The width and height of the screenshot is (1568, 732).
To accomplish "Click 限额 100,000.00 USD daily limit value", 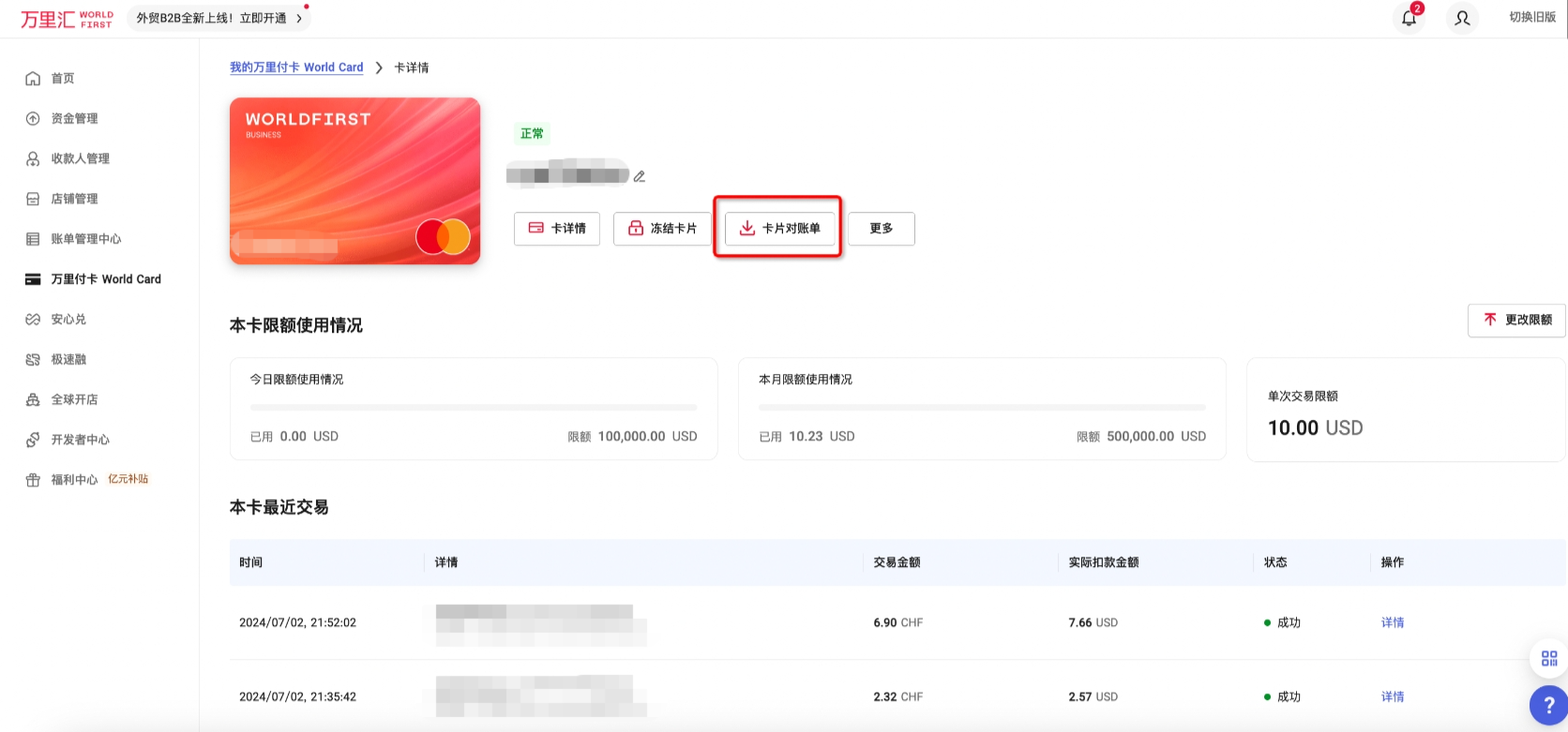I will click(632, 437).
